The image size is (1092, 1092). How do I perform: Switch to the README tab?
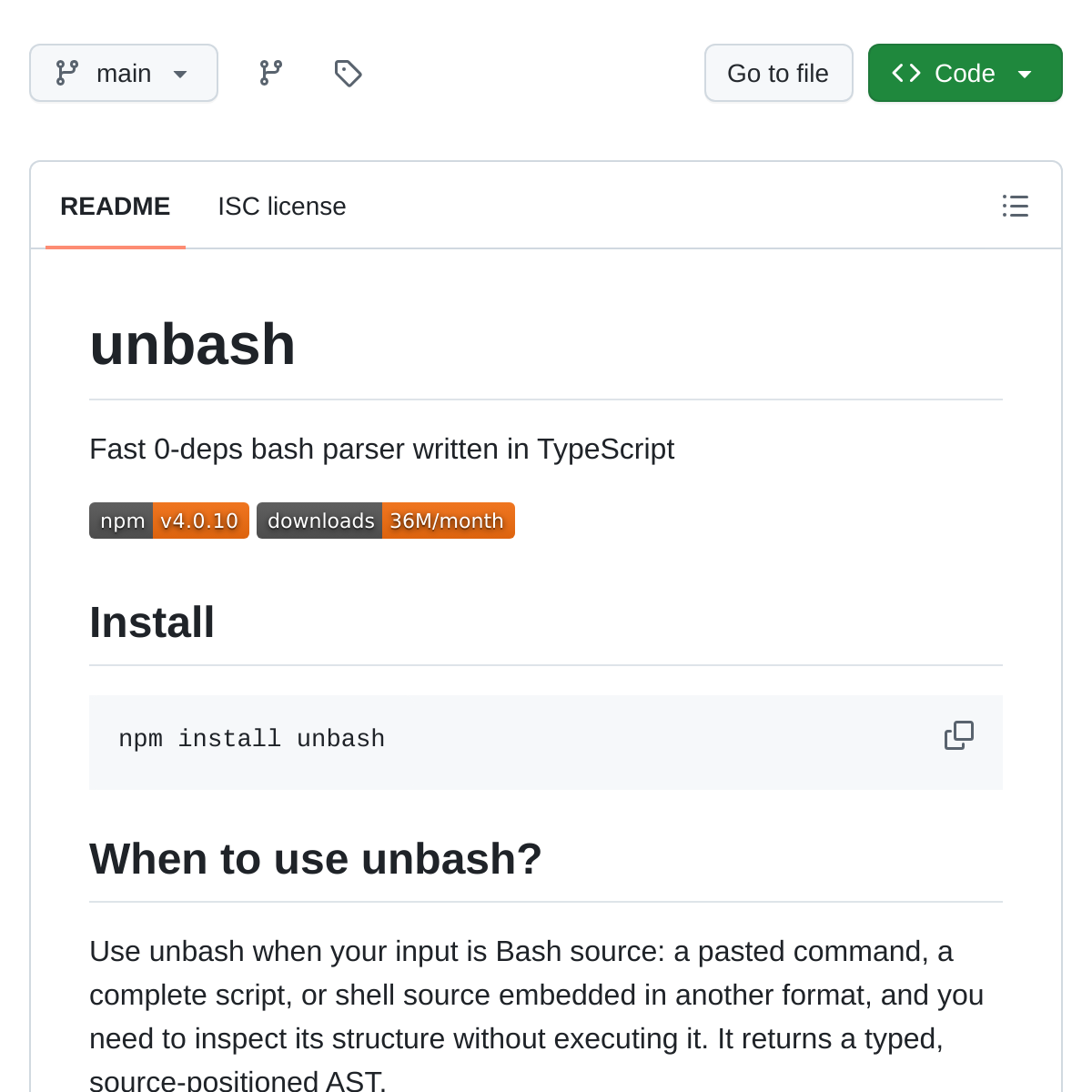click(x=116, y=207)
